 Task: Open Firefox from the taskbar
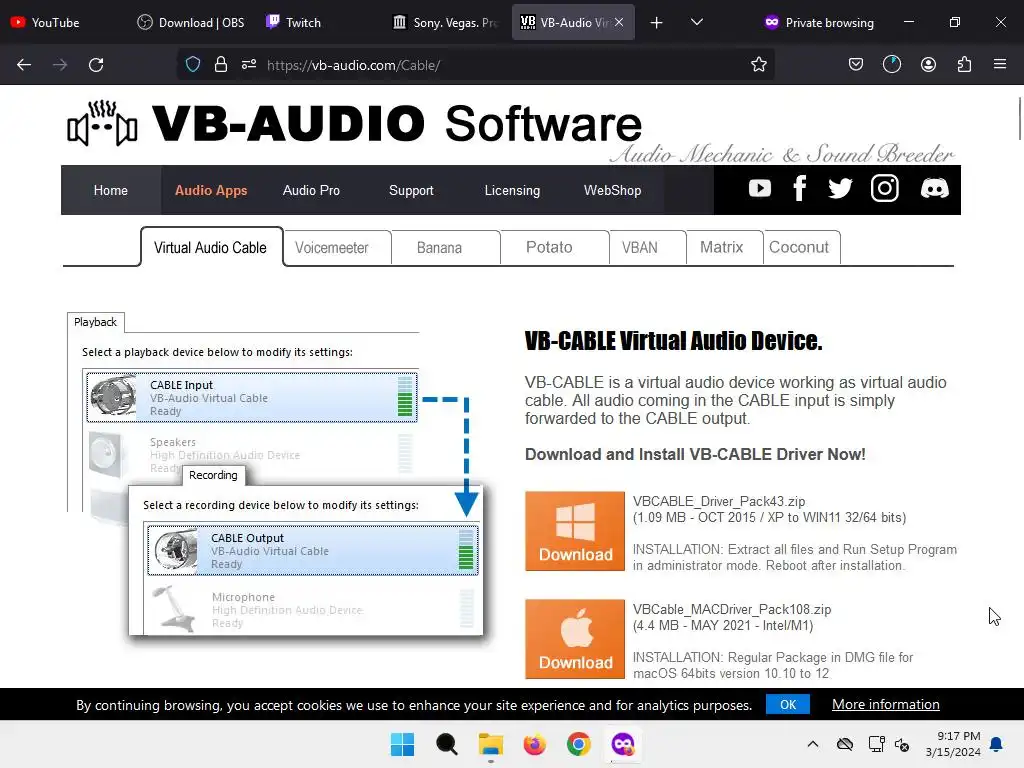[534, 744]
